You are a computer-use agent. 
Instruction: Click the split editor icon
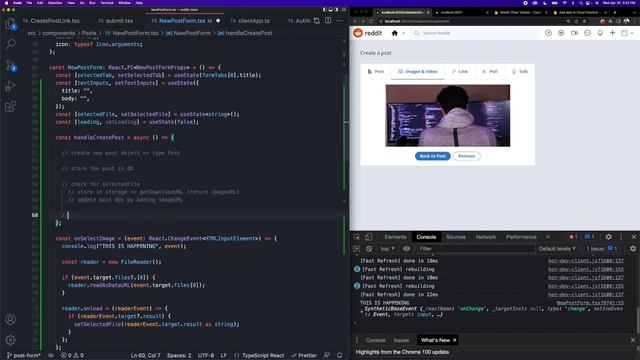[328, 20]
